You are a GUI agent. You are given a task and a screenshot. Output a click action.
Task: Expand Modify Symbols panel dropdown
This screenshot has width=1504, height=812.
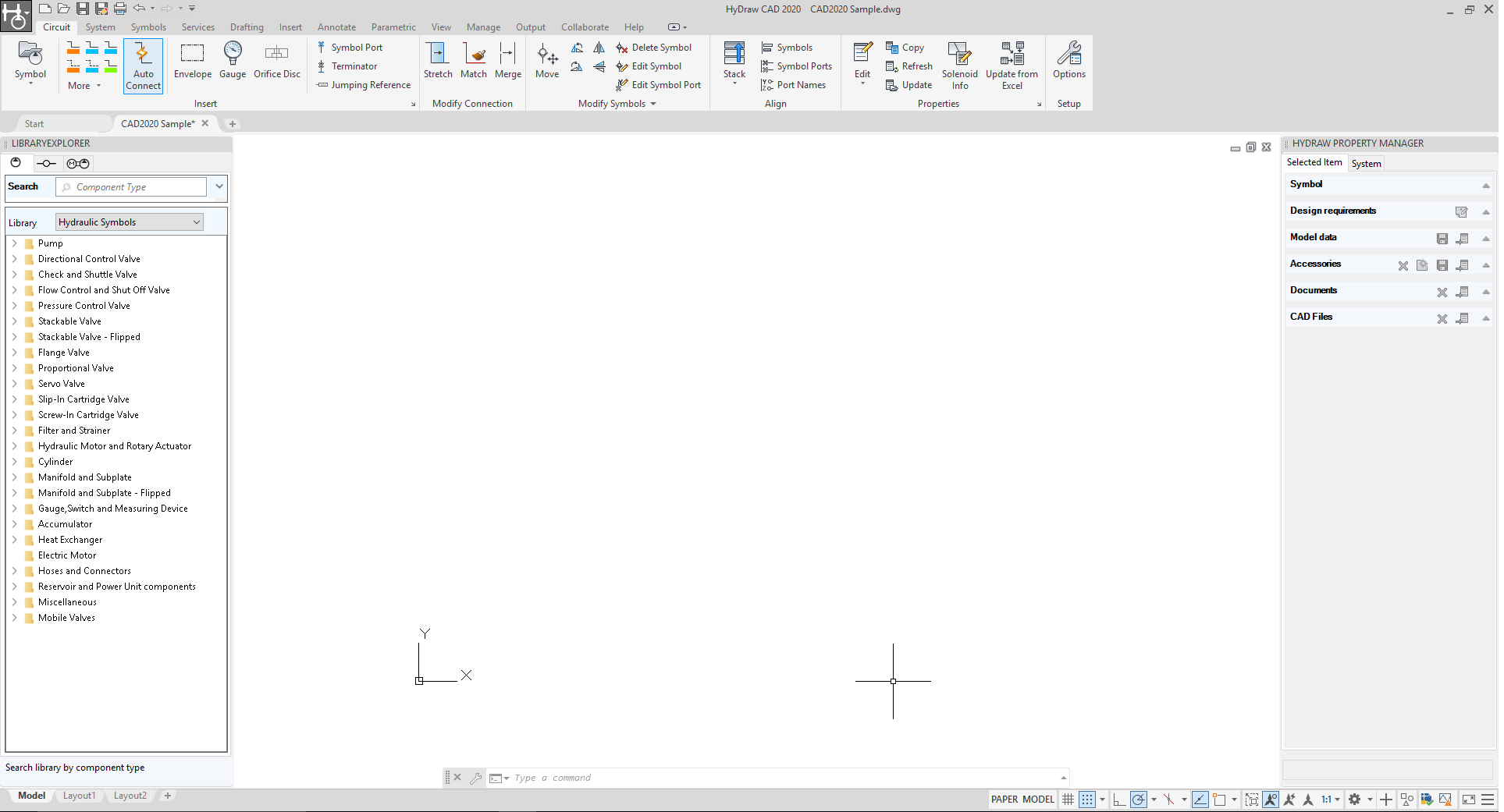(x=653, y=104)
